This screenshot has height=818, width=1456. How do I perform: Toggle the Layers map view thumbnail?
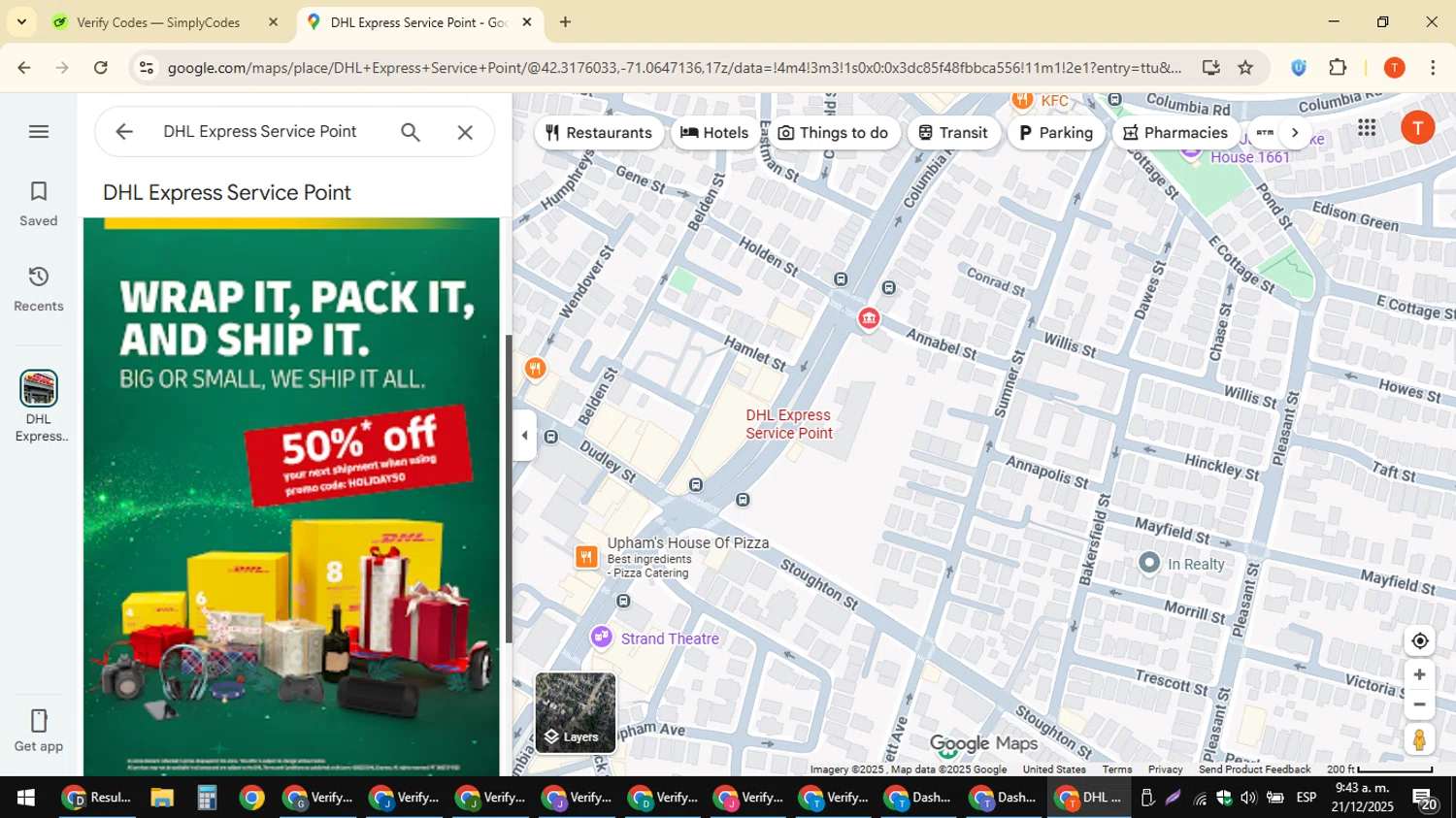pos(576,712)
